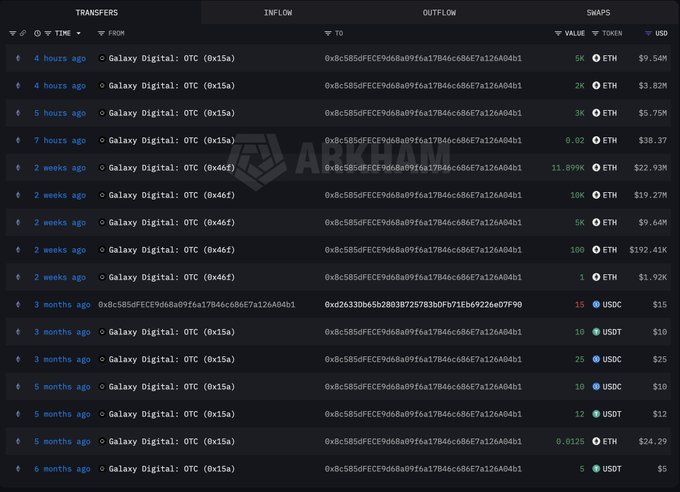Click the 0.02 ETH value cell
Image resolution: width=680 pixels, height=492 pixels.
point(575,140)
